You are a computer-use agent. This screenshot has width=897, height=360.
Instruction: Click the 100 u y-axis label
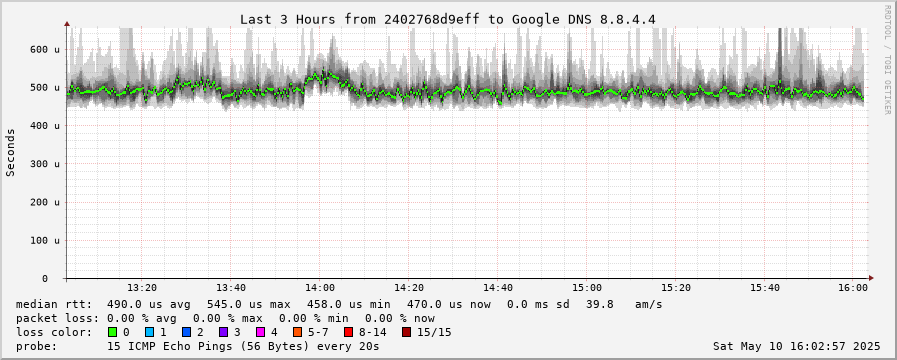click(x=45, y=240)
